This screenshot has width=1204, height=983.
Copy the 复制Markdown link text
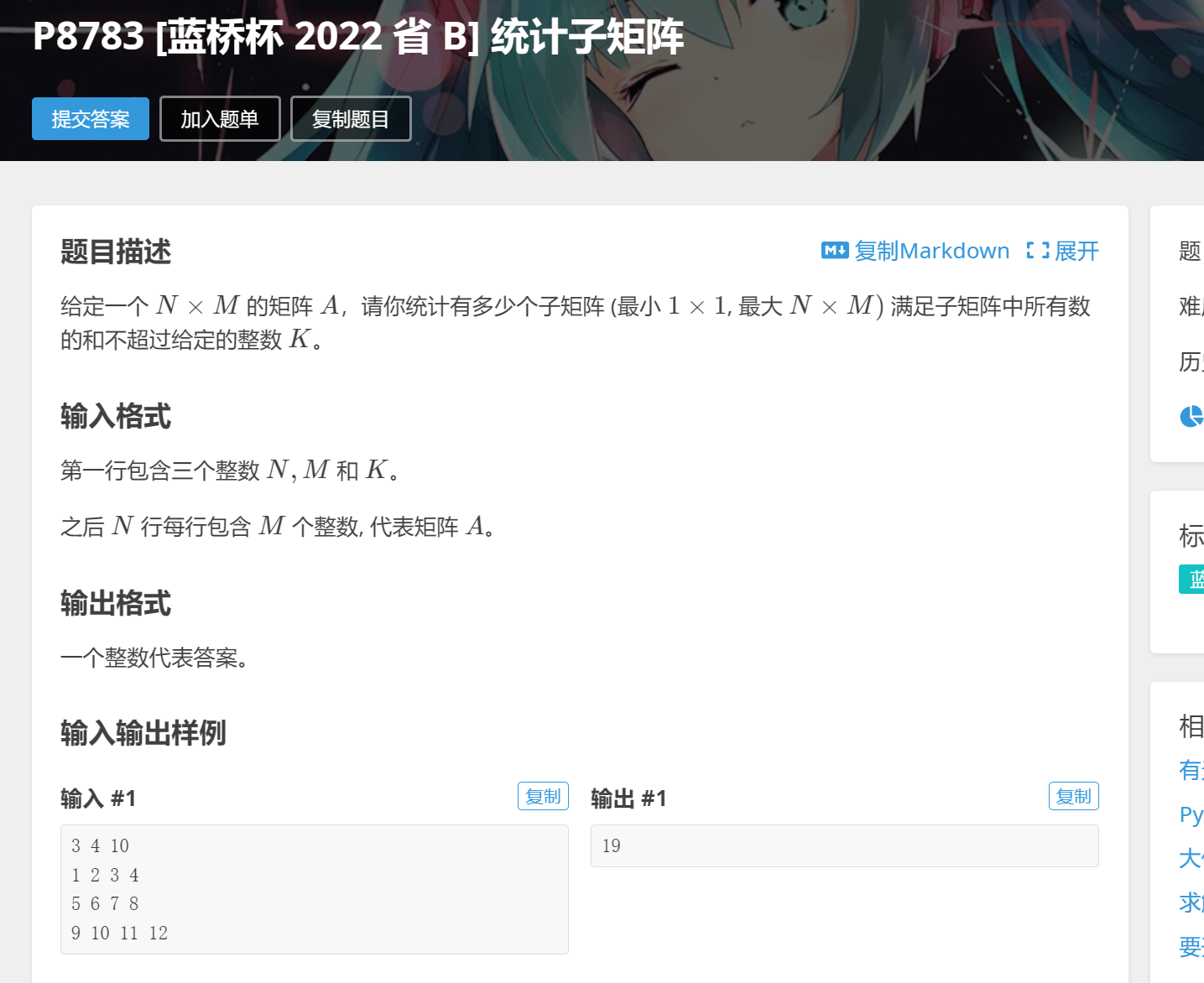932,251
